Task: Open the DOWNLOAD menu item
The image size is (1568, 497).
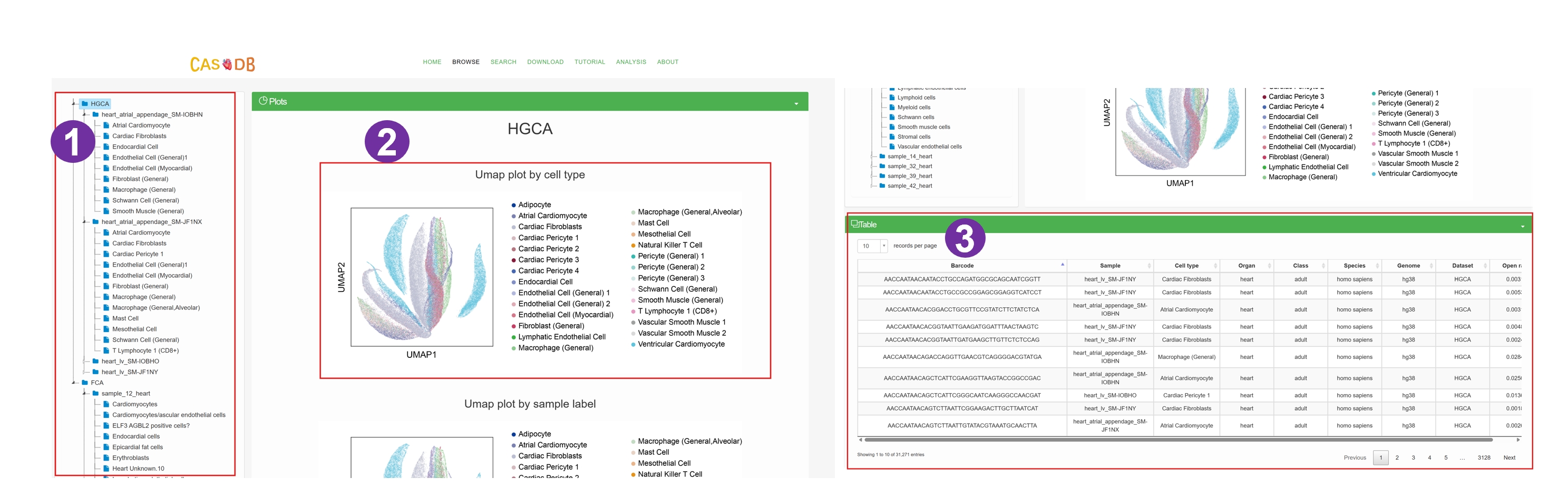Action: (545, 62)
